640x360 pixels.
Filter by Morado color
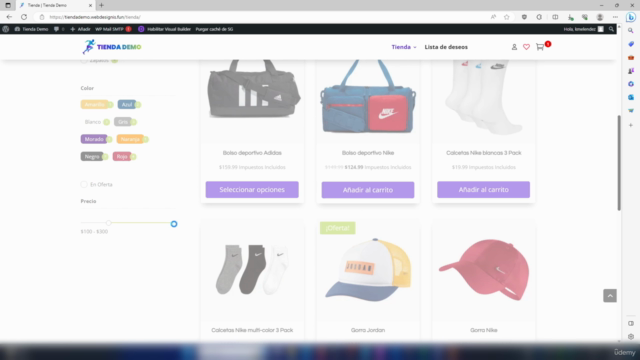point(94,139)
